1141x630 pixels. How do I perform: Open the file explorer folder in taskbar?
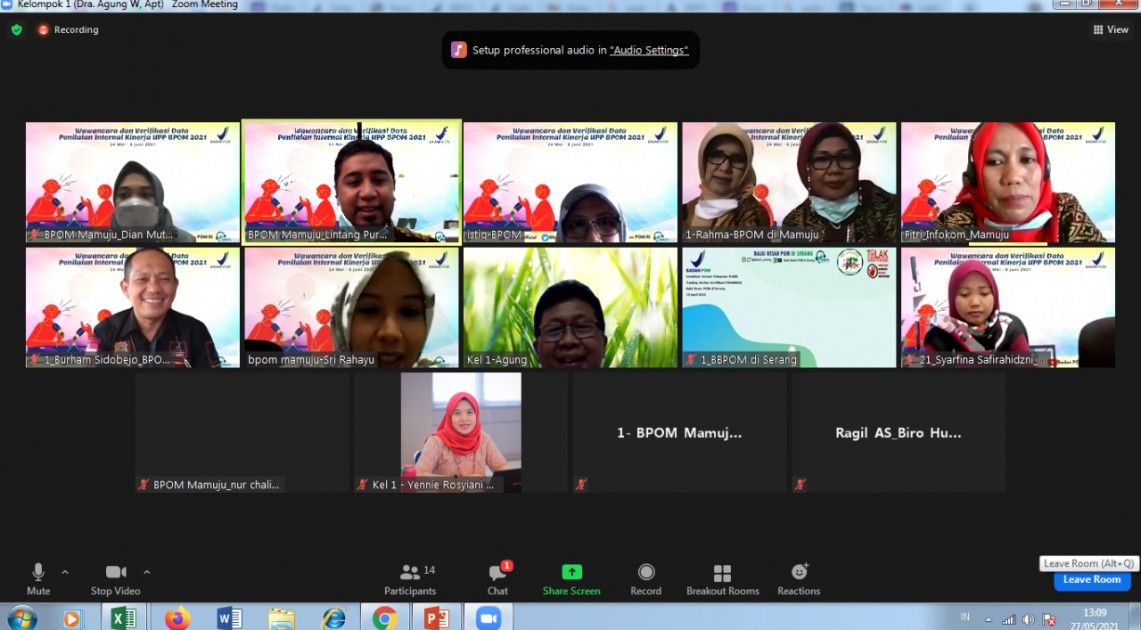pos(281,618)
